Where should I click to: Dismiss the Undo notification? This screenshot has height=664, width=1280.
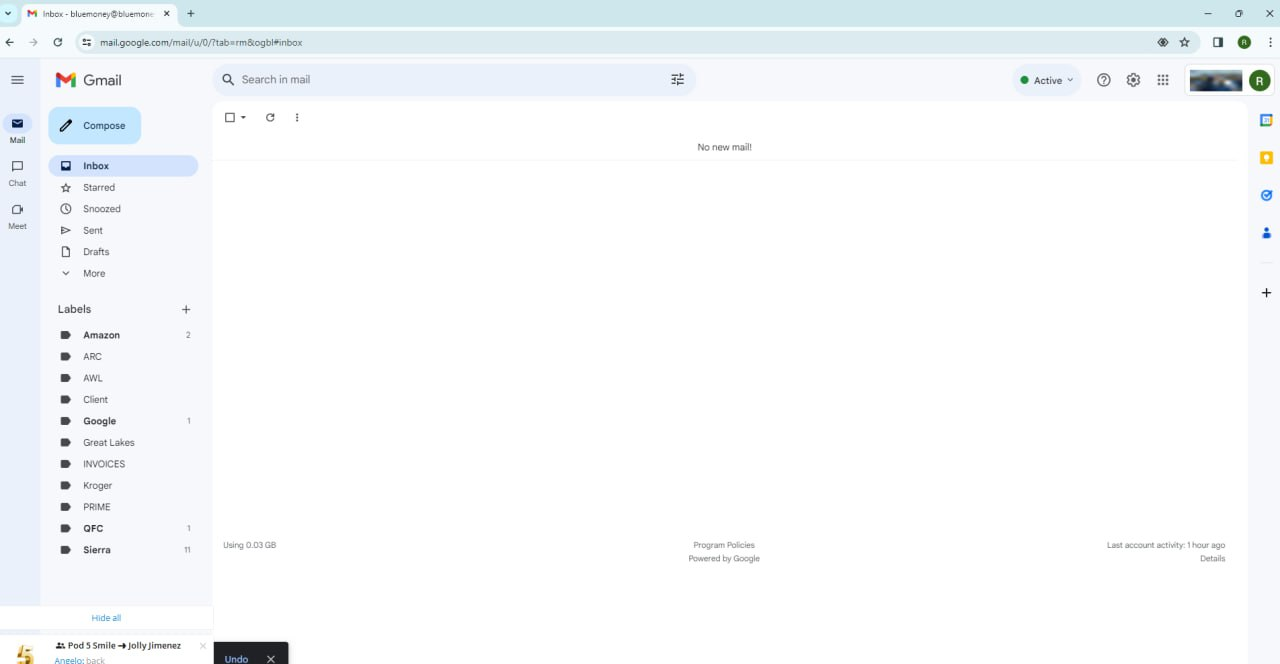[270, 659]
